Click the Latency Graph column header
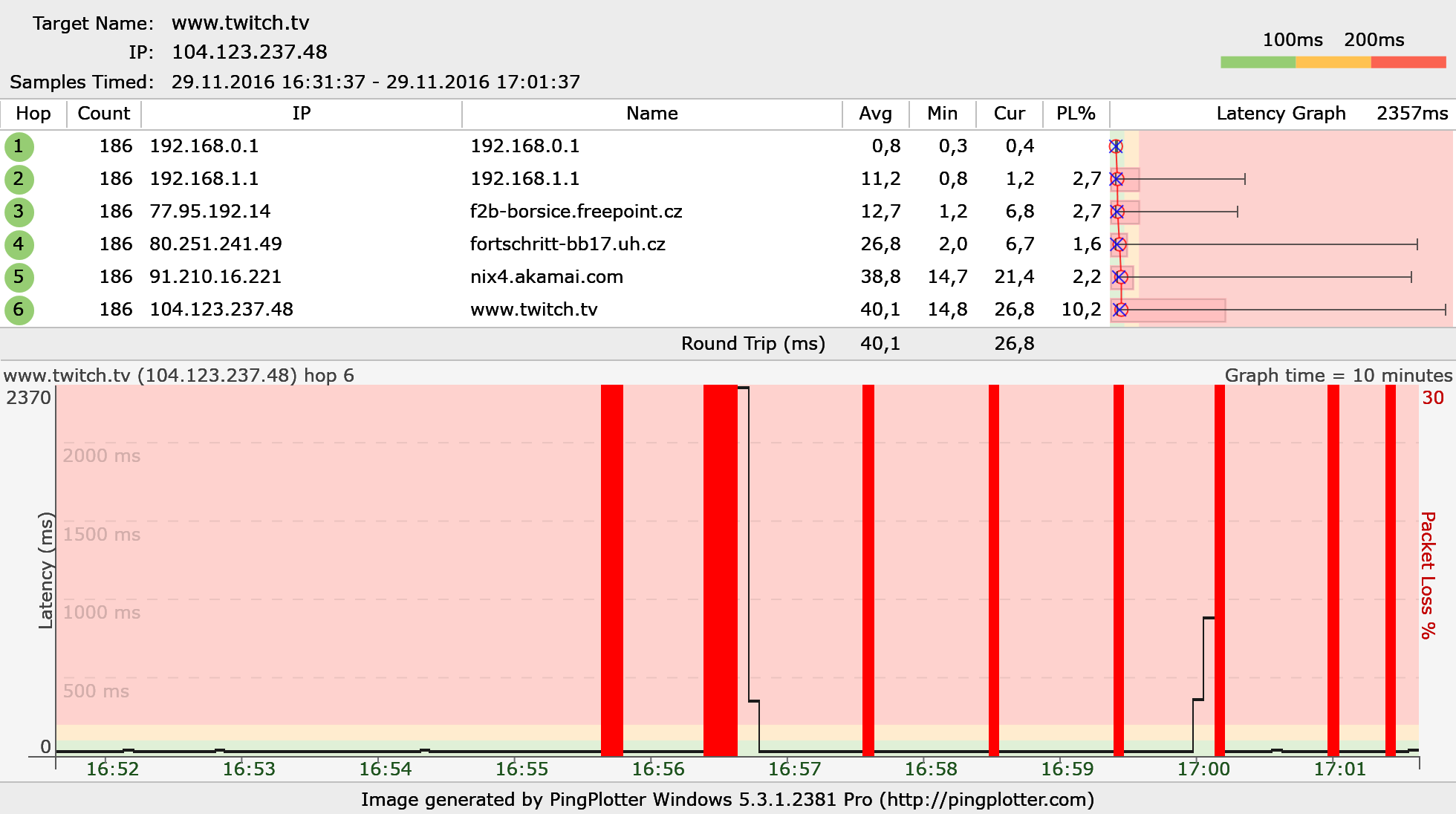The width and height of the screenshot is (1456, 814). tap(1281, 114)
